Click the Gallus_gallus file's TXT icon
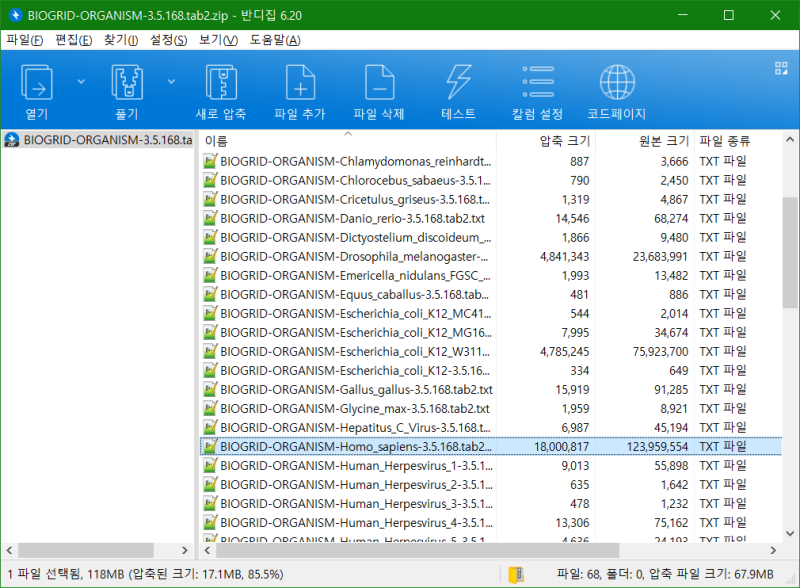Screen dimensions: 800x588 tap(210, 389)
